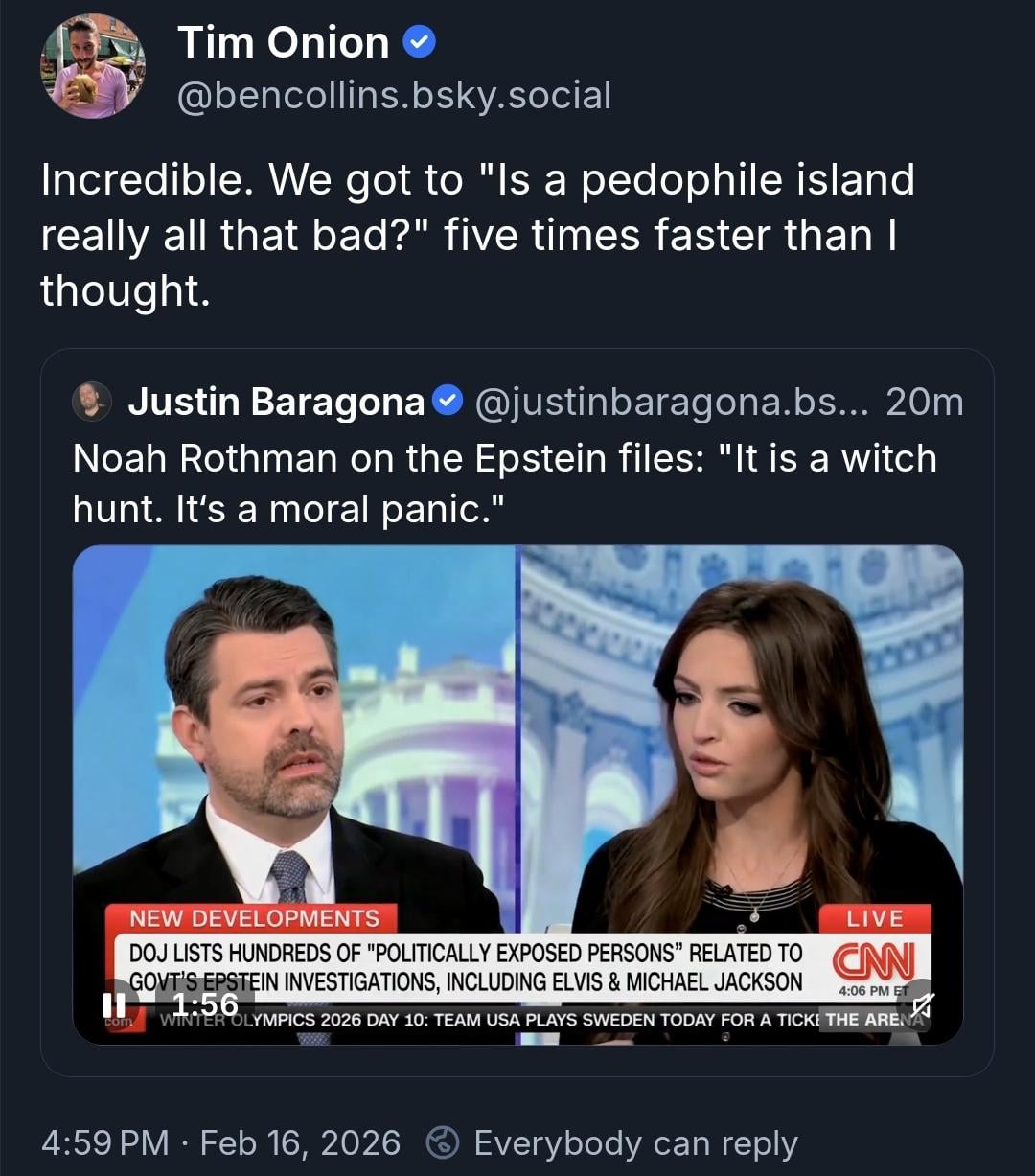1035x1176 pixels.
Task: Open the "Everybody can reply" setting
Action: click(635, 1142)
